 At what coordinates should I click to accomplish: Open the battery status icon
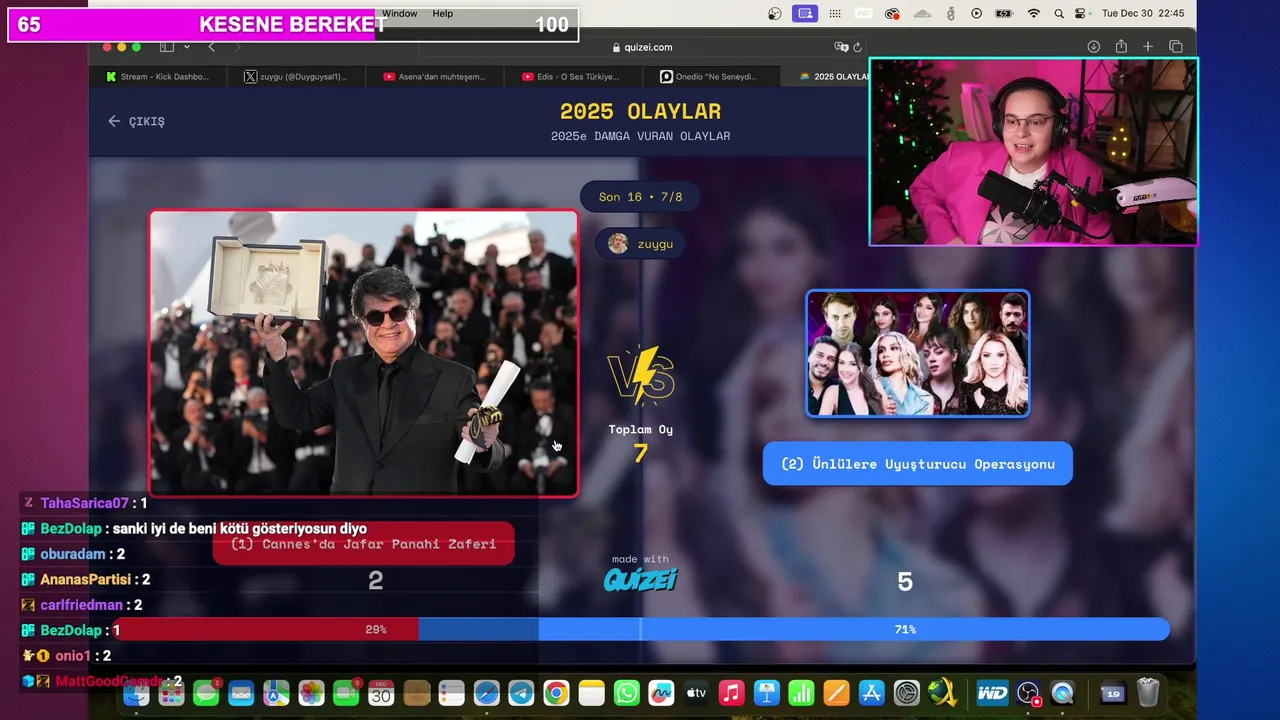point(1005,14)
